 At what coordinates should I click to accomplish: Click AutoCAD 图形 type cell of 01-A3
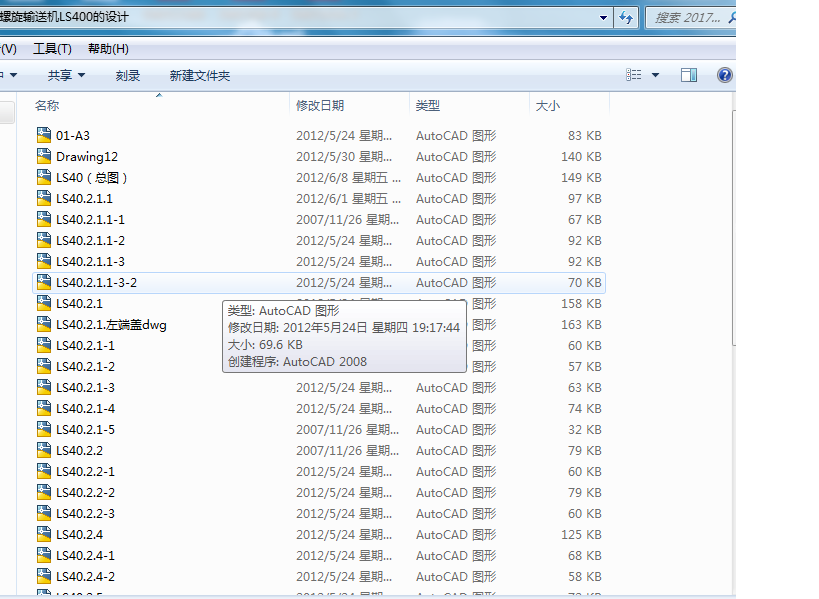(456, 136)
